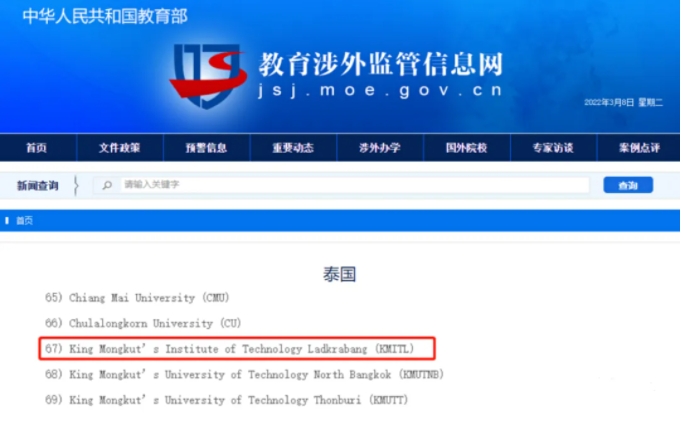Open the 首页 navigation tab
This screenshot has height=421, width=683.
pos(37,148)
